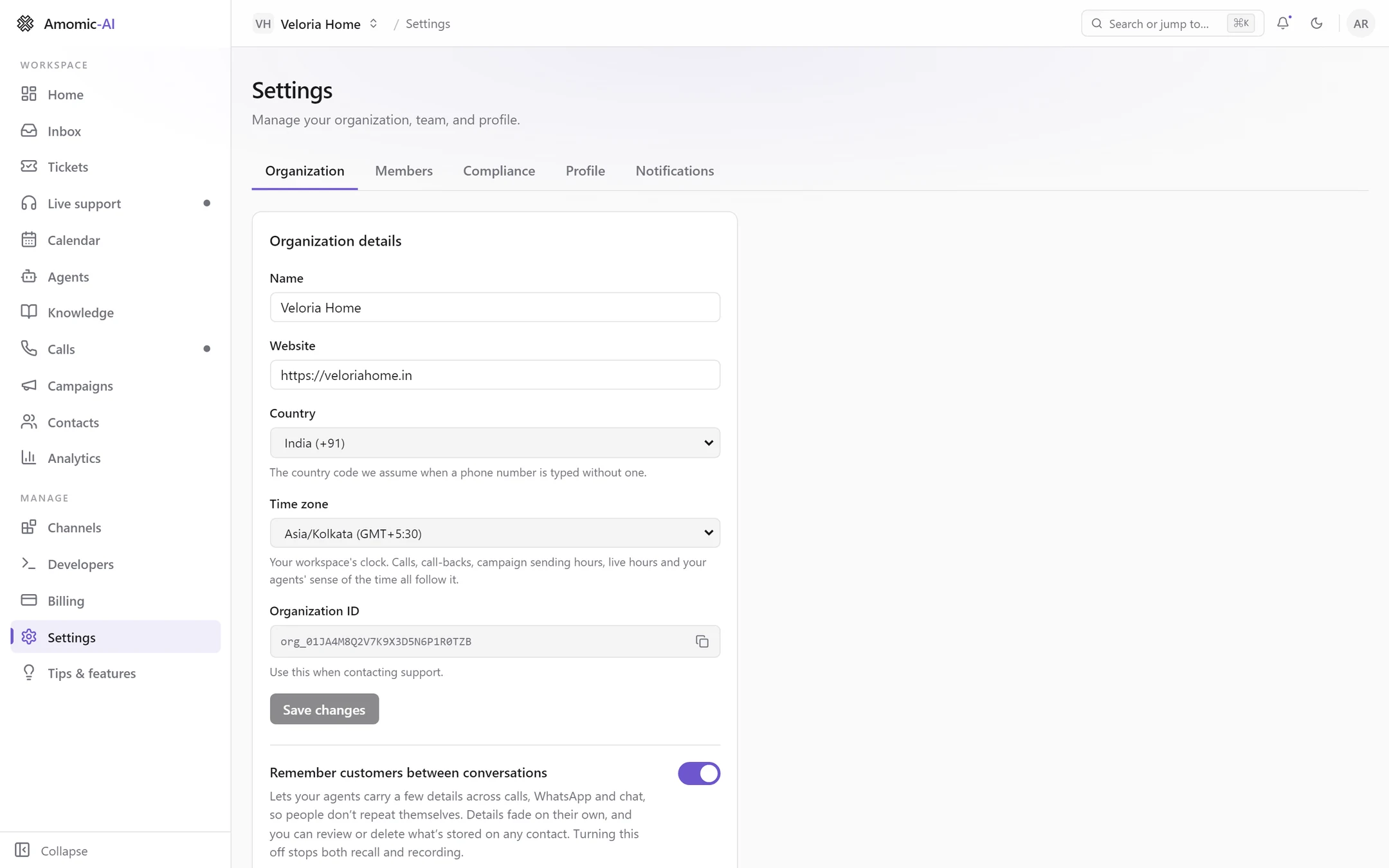Click 'Use this when contacting support.' text
This screenshot has width=1389, height=868.
click(x=356, y=672)
